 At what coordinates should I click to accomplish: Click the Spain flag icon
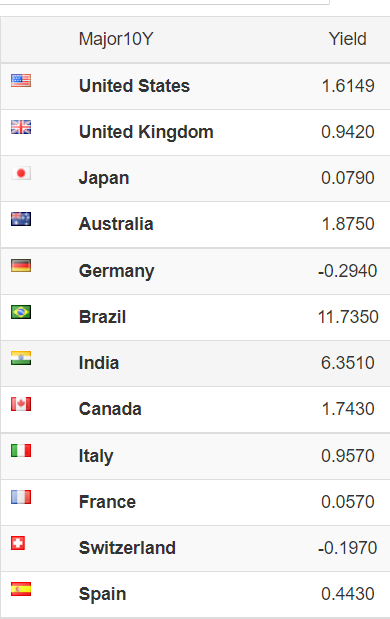[x=21, y=589]
